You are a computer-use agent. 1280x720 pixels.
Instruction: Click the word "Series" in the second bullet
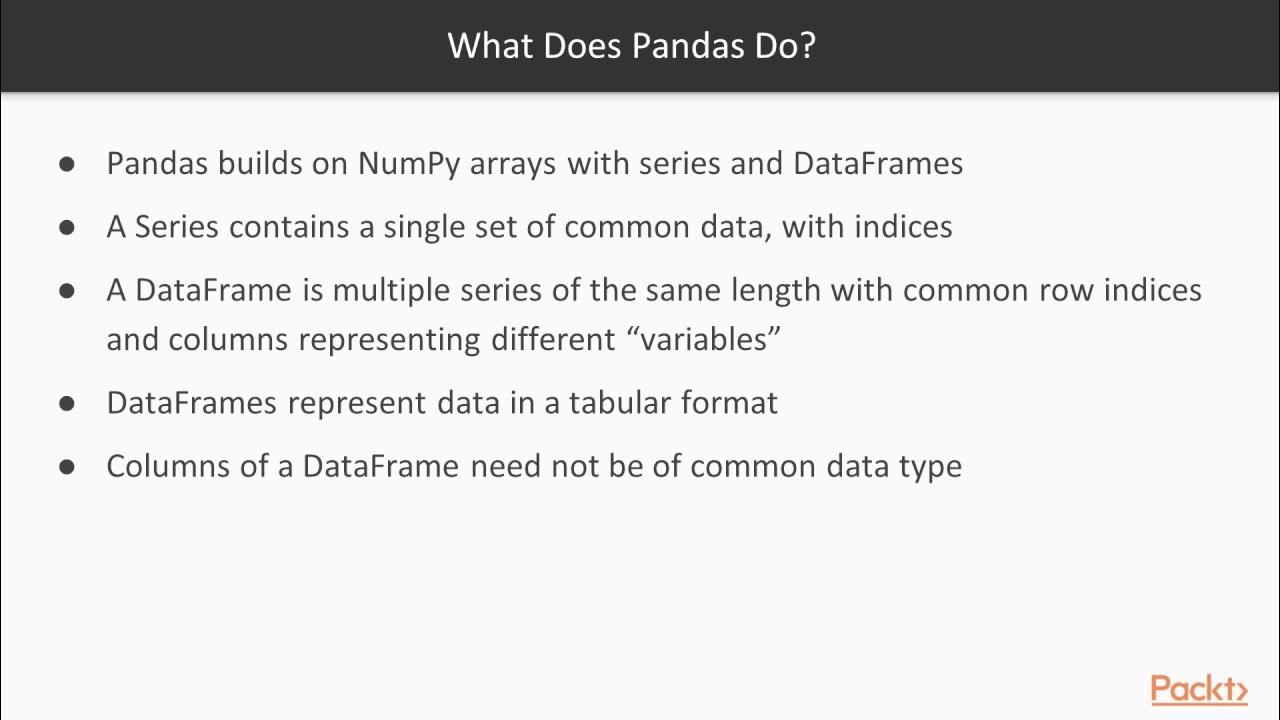click(176, 227)
